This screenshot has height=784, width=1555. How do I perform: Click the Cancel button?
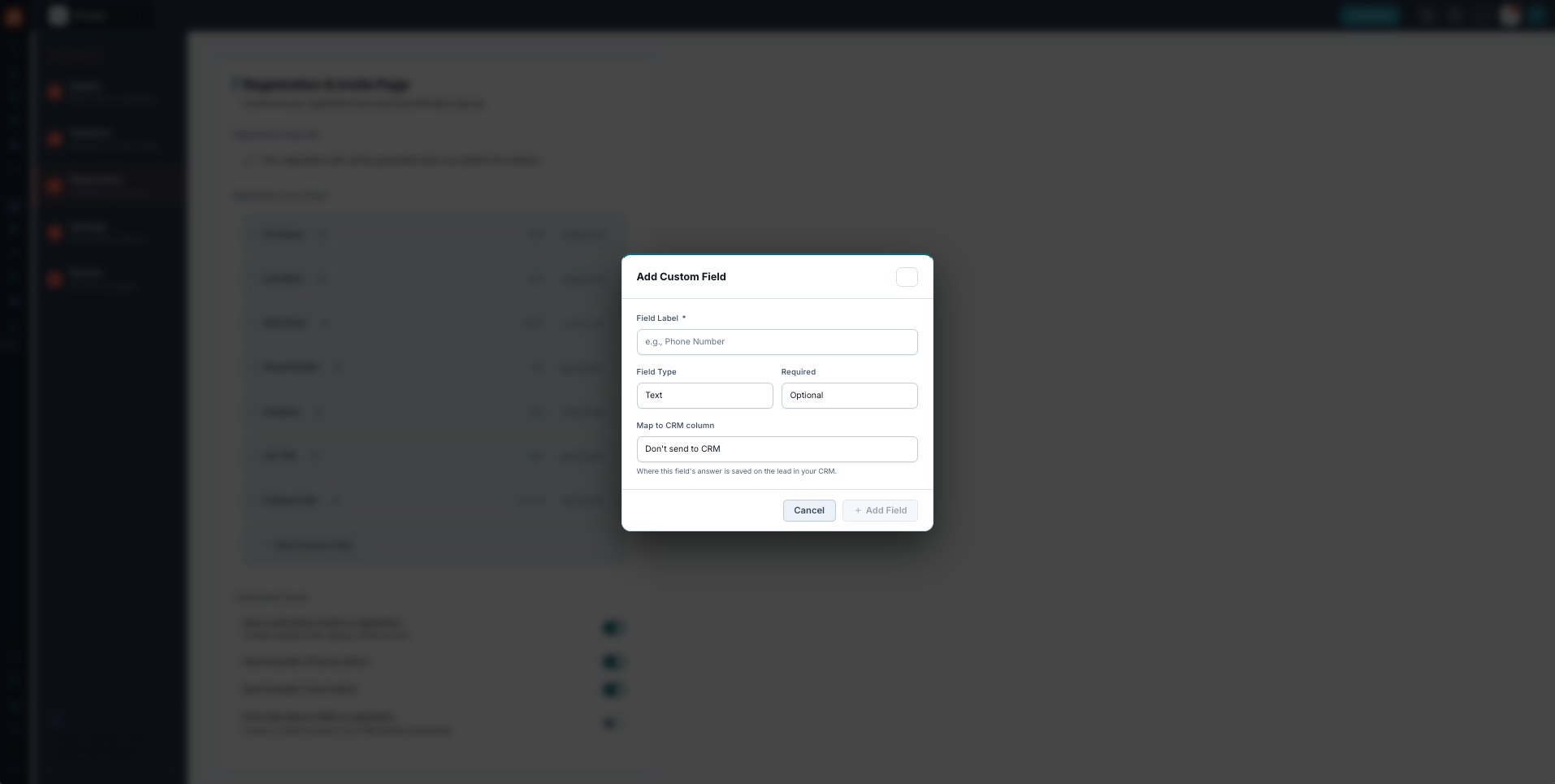pyautogui.click(x=809, y=510)
